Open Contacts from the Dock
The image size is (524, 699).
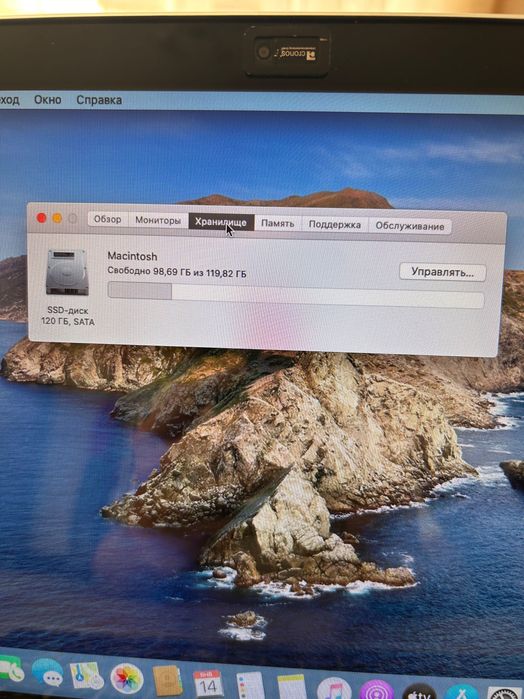[167, 681]
